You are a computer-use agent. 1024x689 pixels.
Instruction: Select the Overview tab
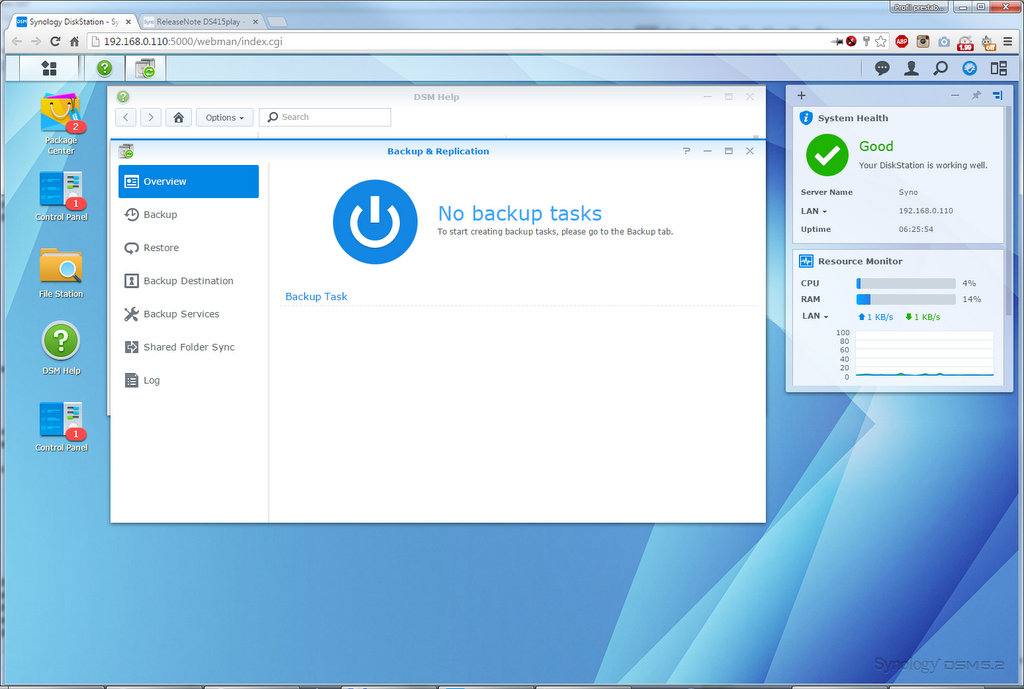tap(188, 182)
